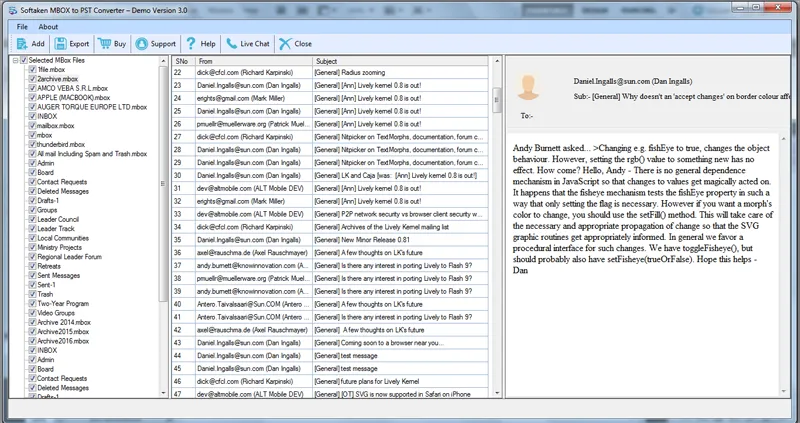800x423 pixels.
Task: Click the preview pane scroll up arrow
Action: click(x=784, y=139)
